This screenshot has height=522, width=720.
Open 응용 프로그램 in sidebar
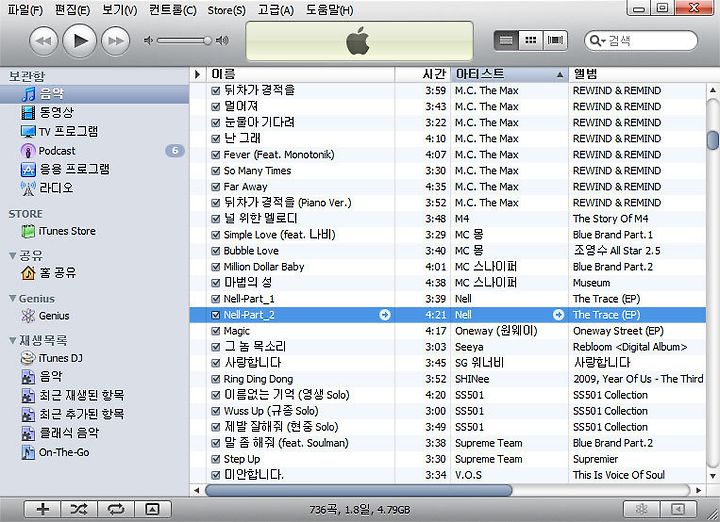[94, 169]
